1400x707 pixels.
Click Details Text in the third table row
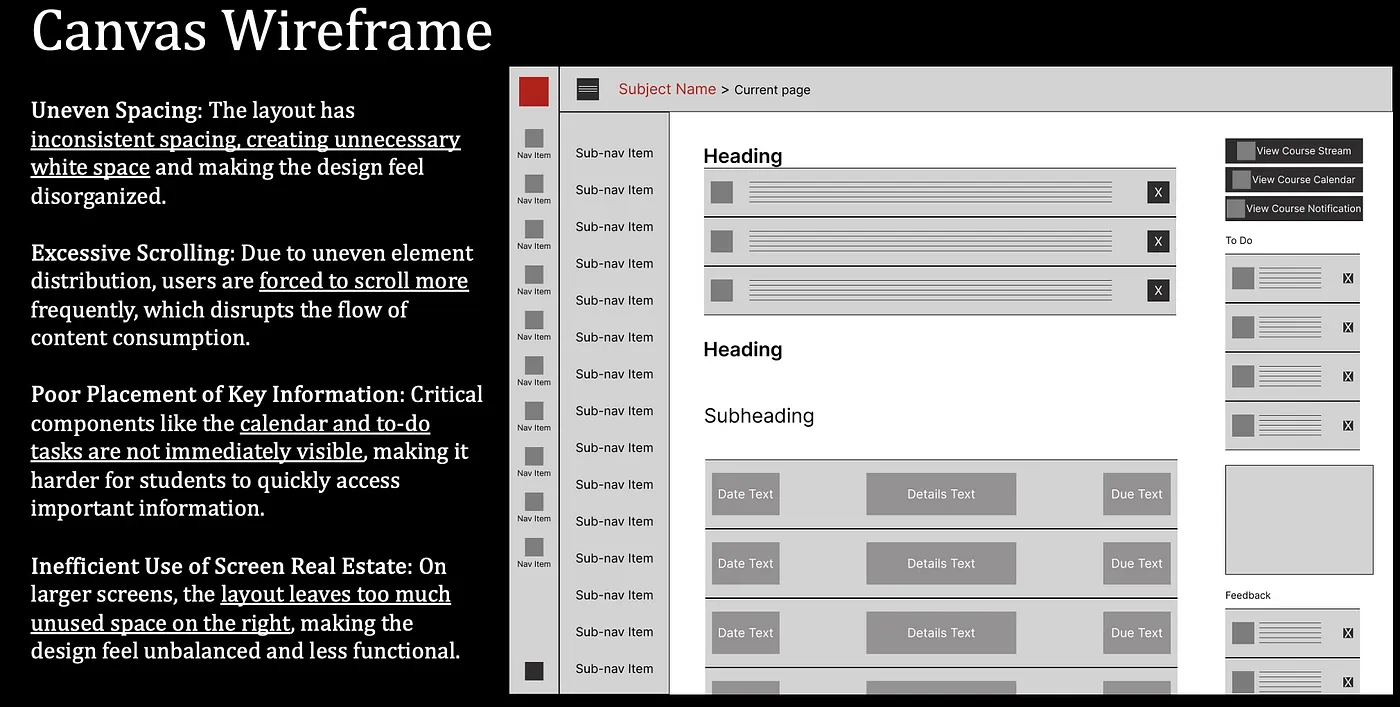(x=941, y=633)
